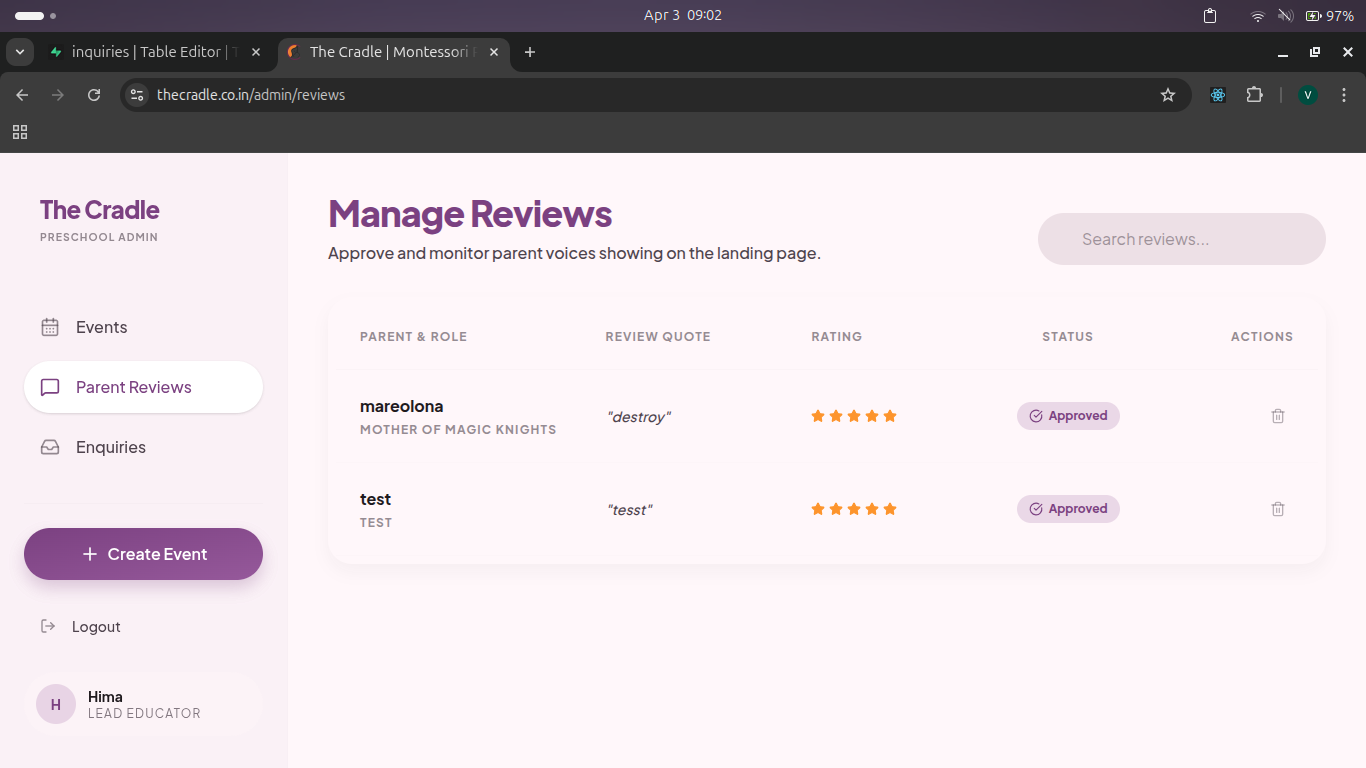Click the React DevTools extension icon
The height and width of the screenshot is (768, 1366).
(x=1217, y=95)
